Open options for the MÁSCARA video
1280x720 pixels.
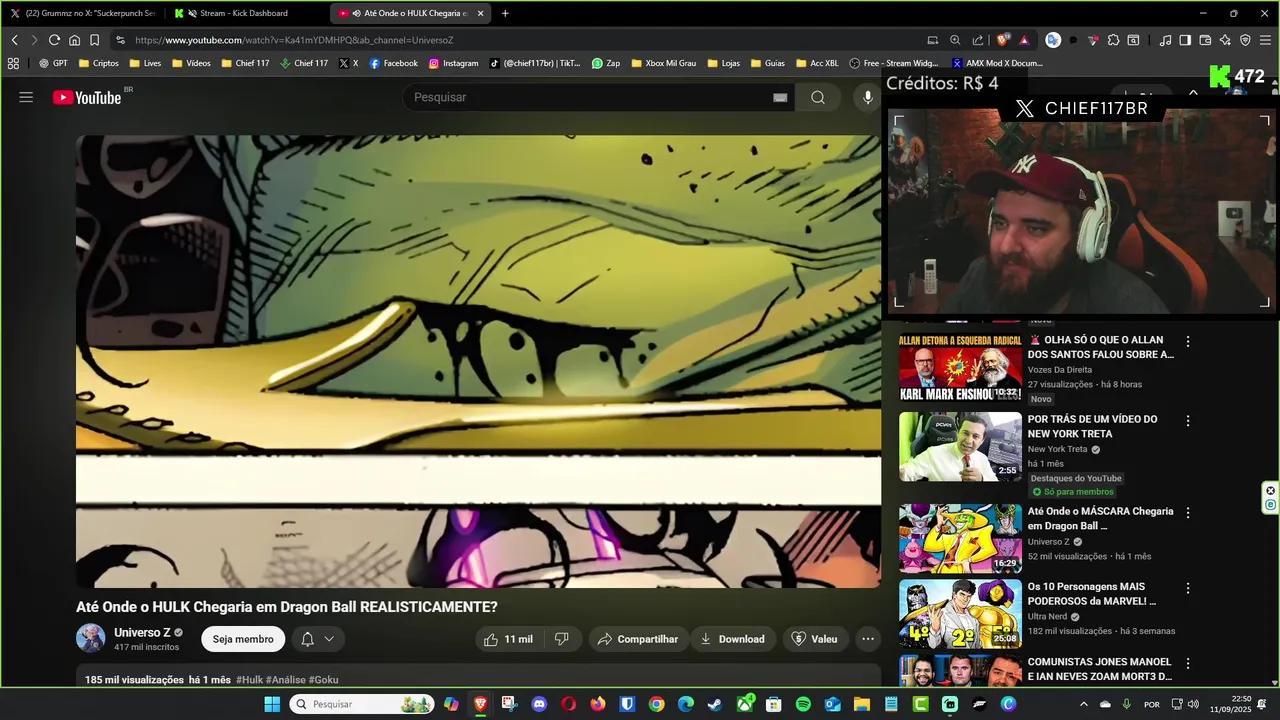pos(1188,513)
